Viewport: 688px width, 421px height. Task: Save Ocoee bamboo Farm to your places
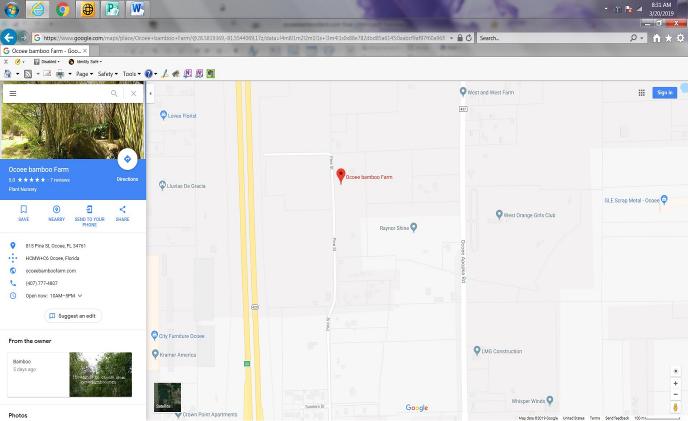(23, 210)
